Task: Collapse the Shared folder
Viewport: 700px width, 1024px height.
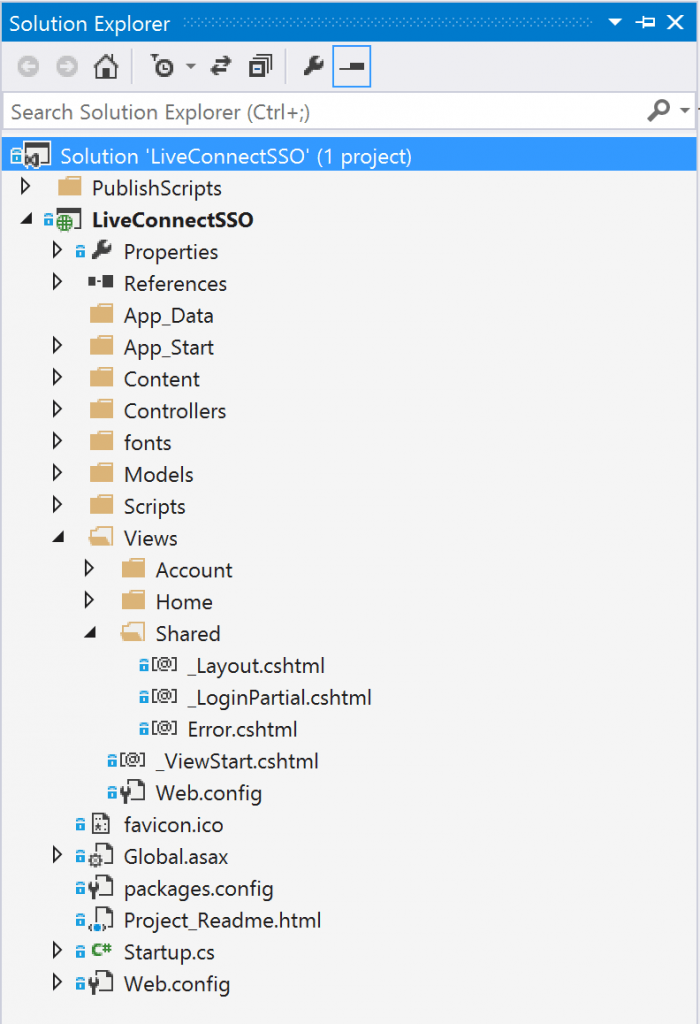Action: tap(90, 632)
